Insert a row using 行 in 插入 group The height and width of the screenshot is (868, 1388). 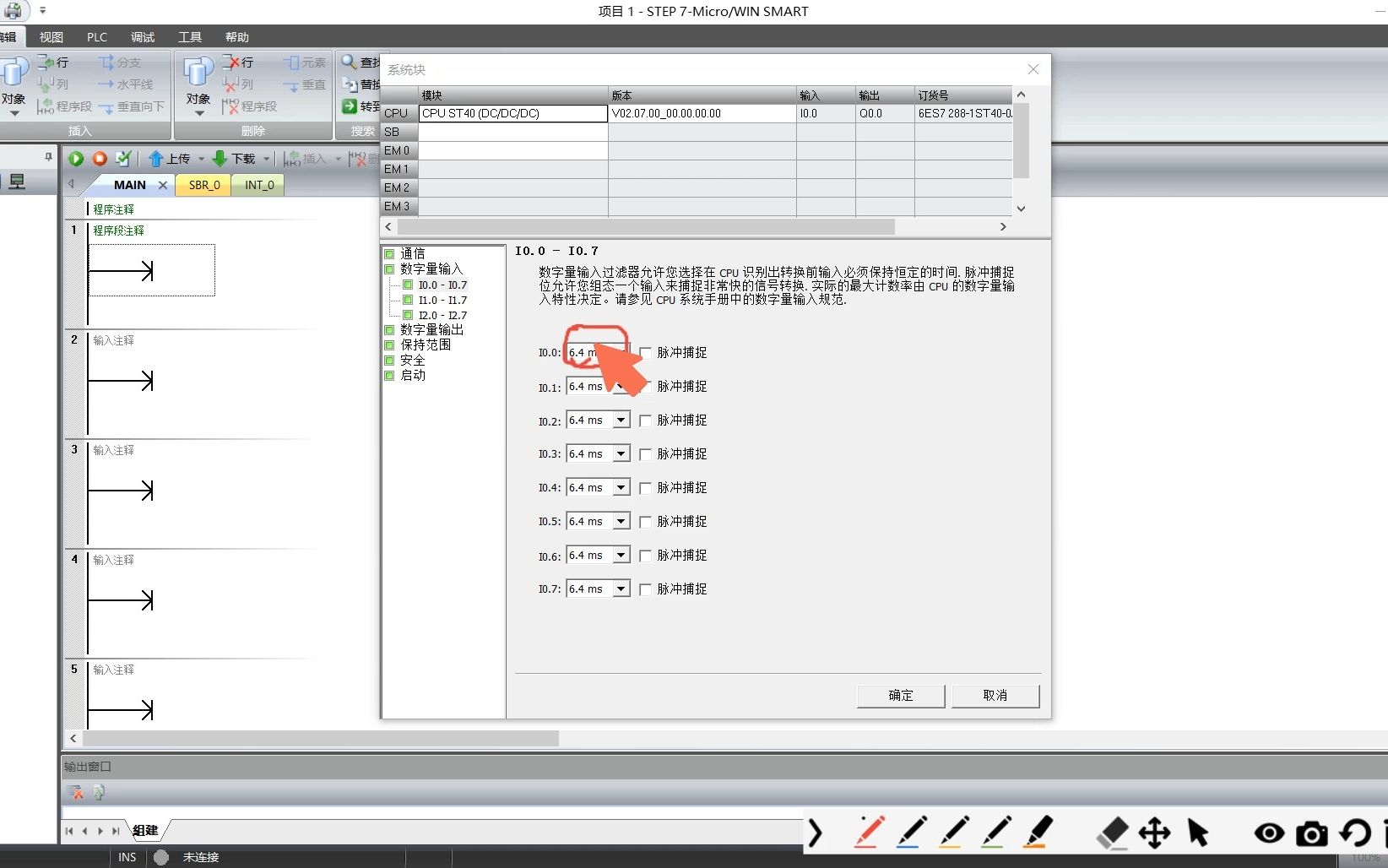click(x=53, y=62)
